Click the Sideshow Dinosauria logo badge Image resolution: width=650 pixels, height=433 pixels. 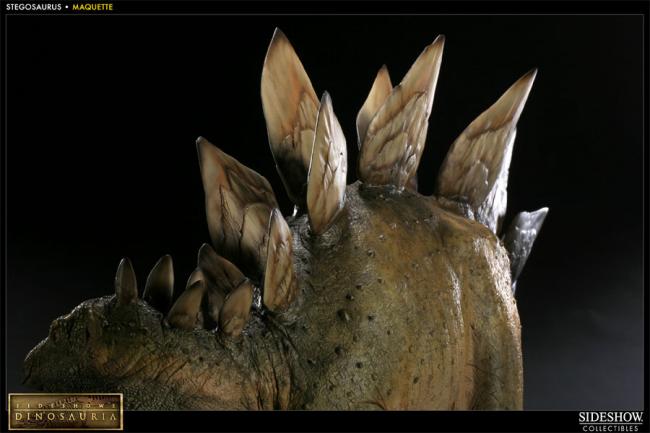coord(65,410)
